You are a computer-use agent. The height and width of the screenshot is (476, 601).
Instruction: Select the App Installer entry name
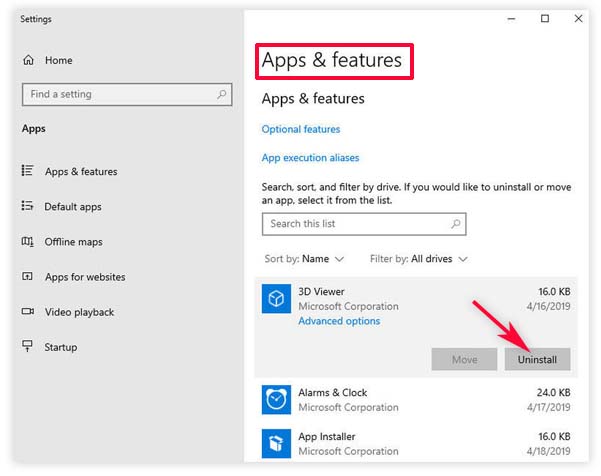click(x=327, y=437)
